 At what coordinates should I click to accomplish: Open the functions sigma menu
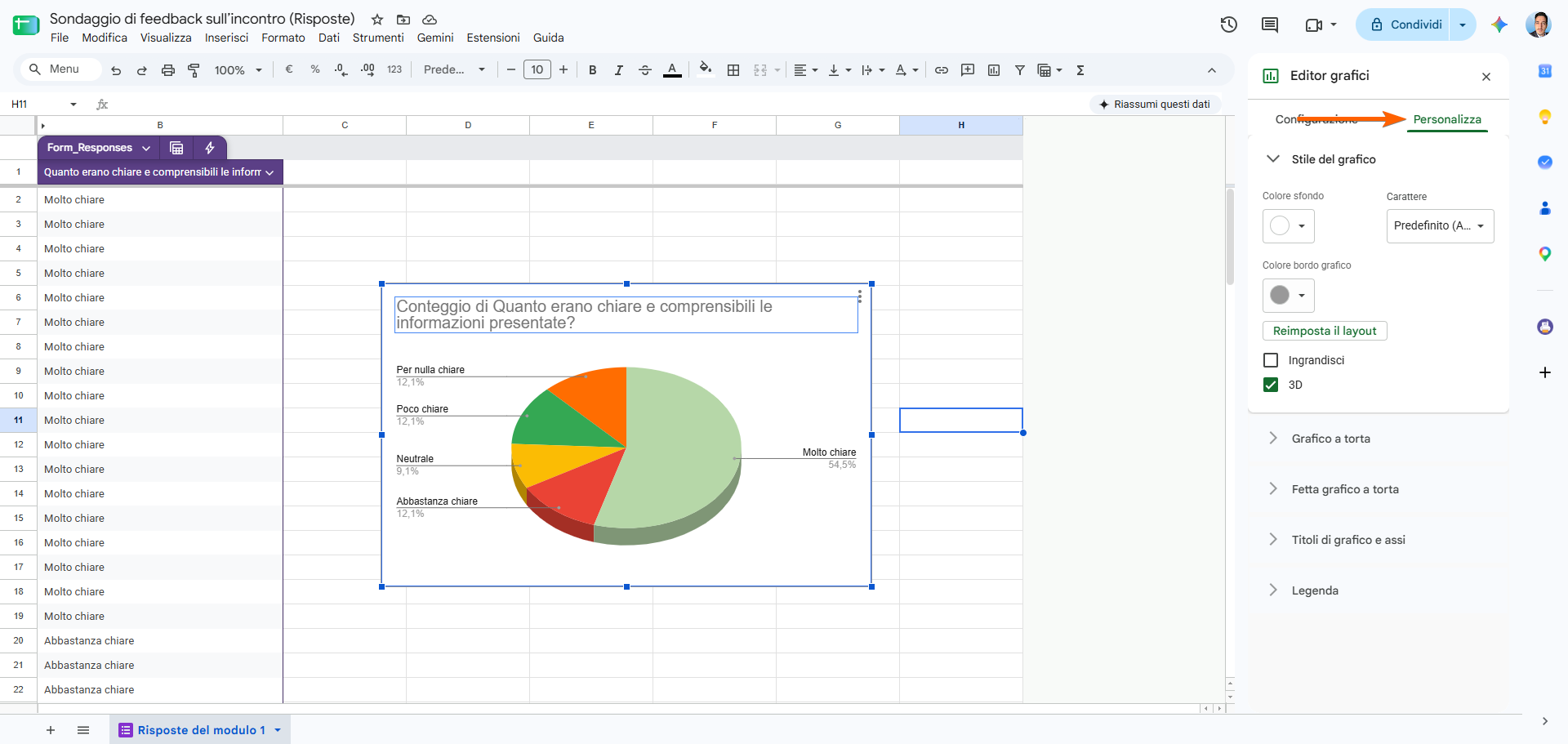click(x=1080, y=70)
